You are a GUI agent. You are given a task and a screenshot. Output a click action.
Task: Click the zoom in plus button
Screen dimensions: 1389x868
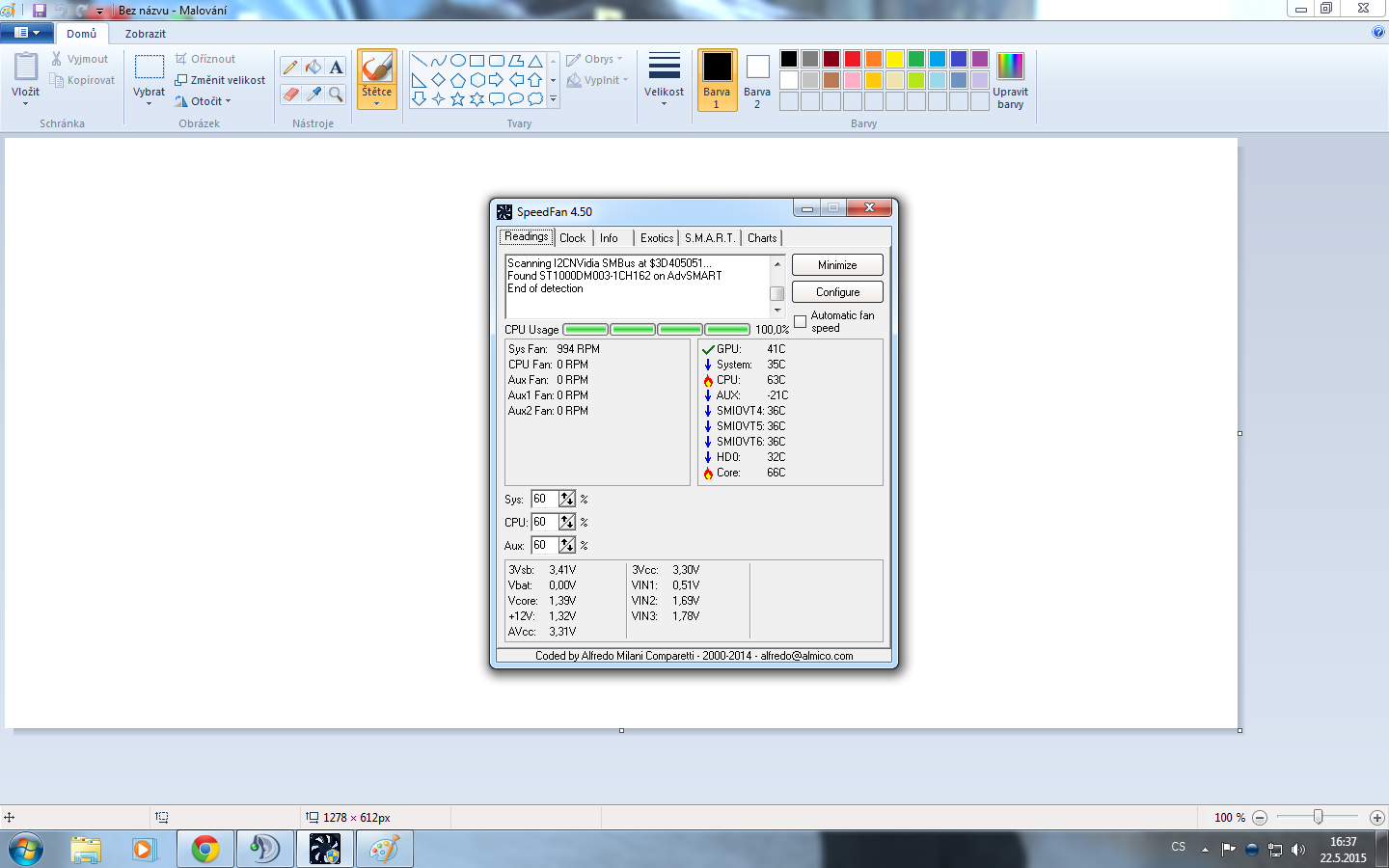(x=1377, y=818)
